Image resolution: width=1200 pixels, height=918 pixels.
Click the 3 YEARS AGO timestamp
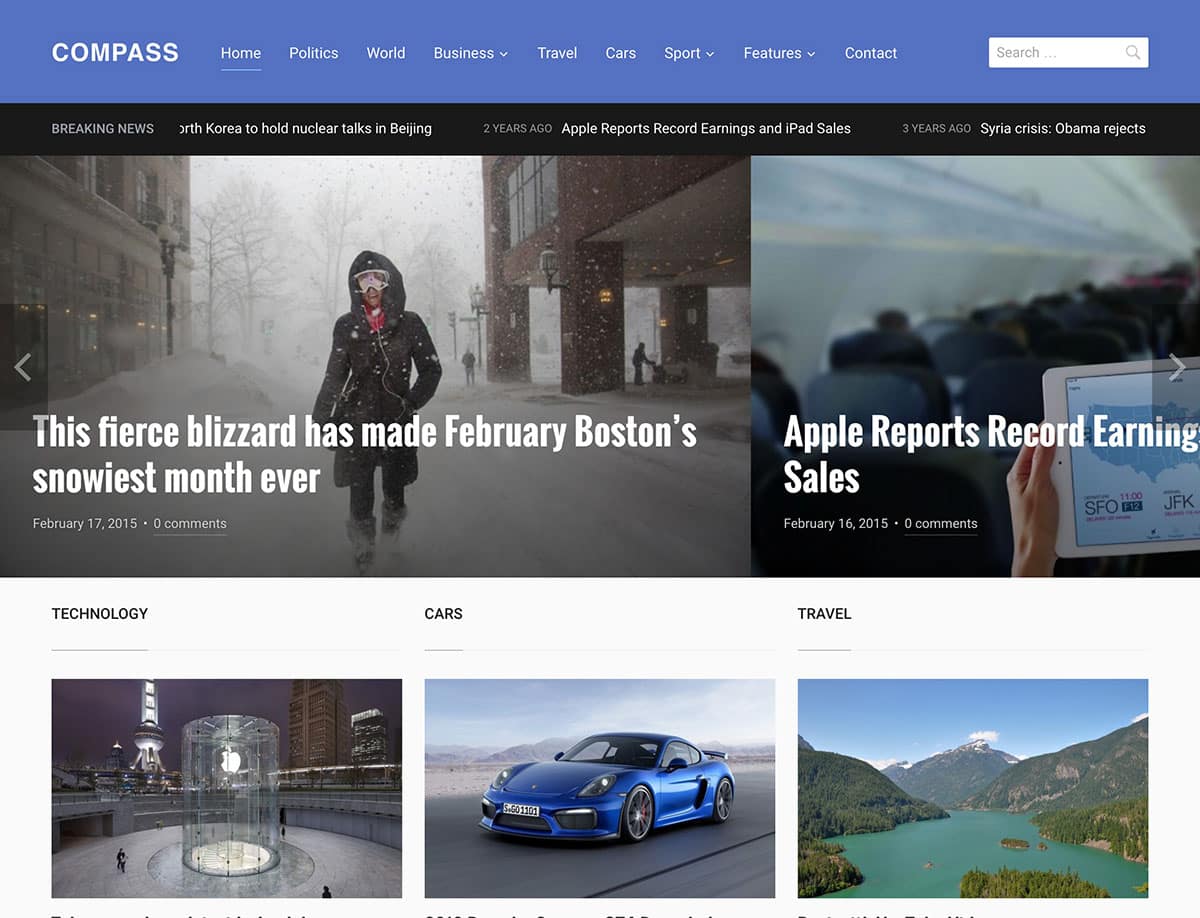937,128
